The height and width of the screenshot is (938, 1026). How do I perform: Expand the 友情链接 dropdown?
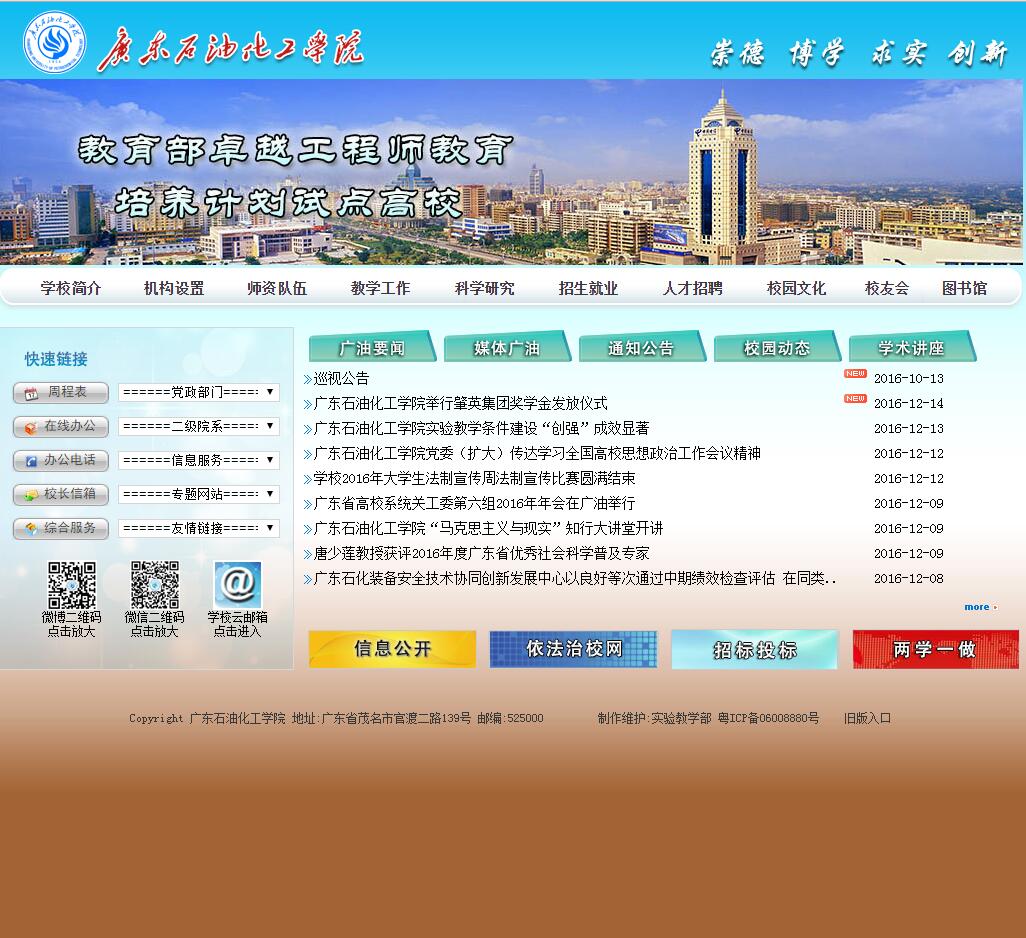coord(199,528)
